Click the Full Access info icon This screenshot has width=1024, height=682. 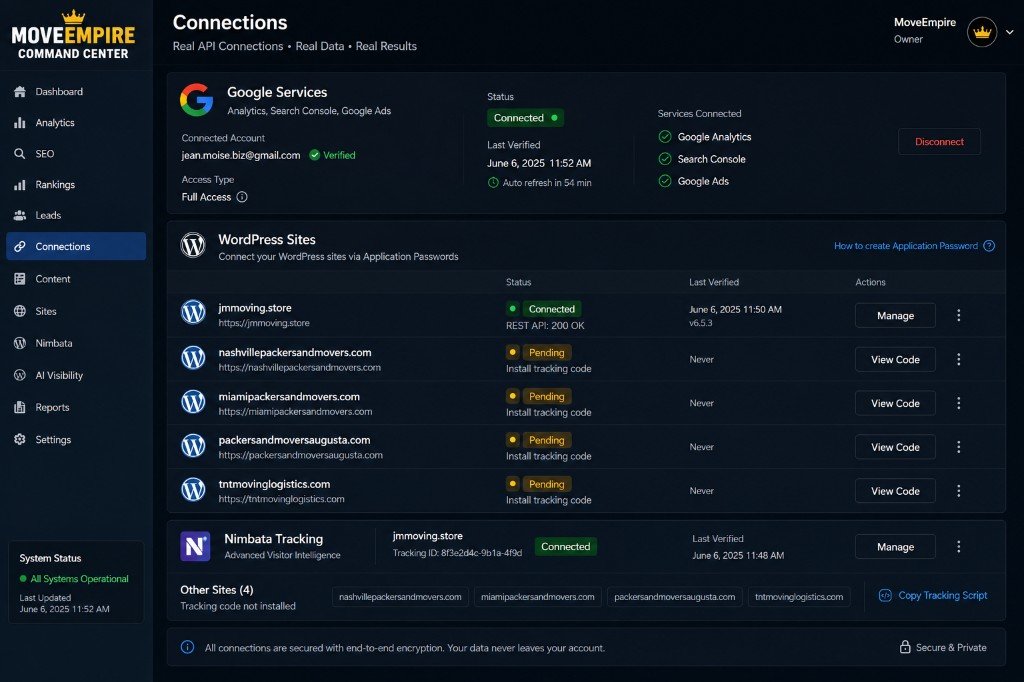pyautogui.click(x=242, y=197)
